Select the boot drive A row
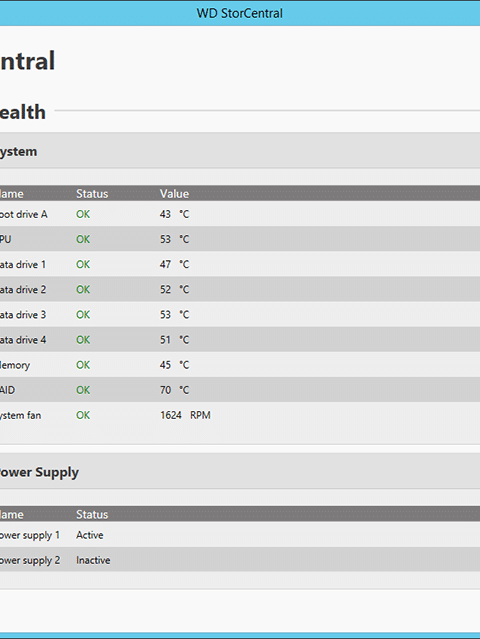 (x=240, y=214)
